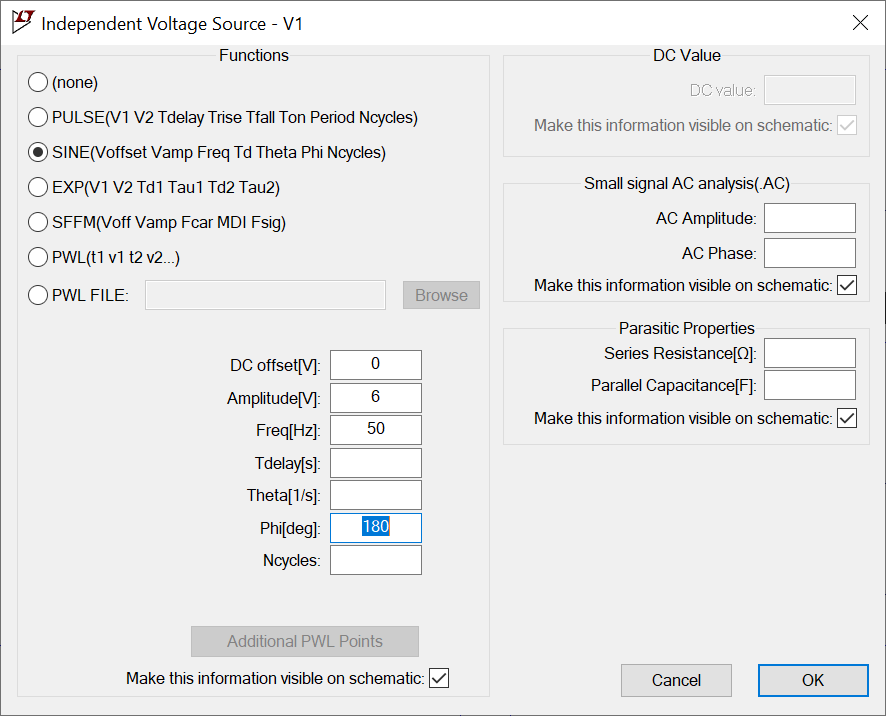Uncheck Functions visible on schematic checkbox
Viewport: 886px width, 716px height.
click(x=439, y=678)
